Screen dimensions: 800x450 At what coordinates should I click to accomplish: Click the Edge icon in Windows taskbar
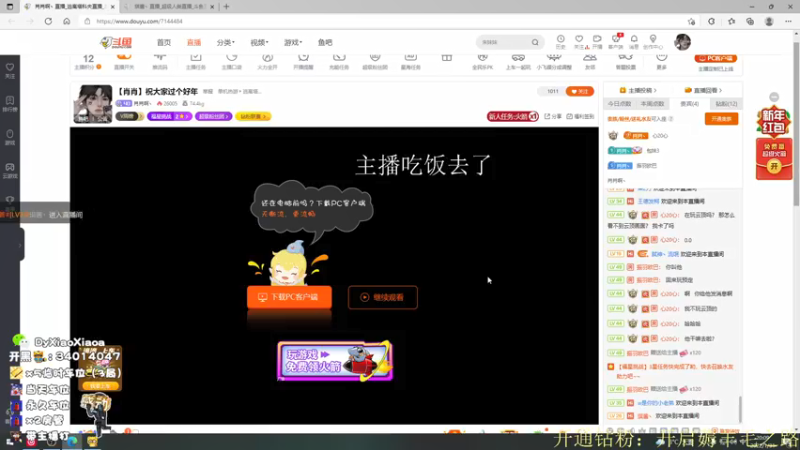pos(72,441)
